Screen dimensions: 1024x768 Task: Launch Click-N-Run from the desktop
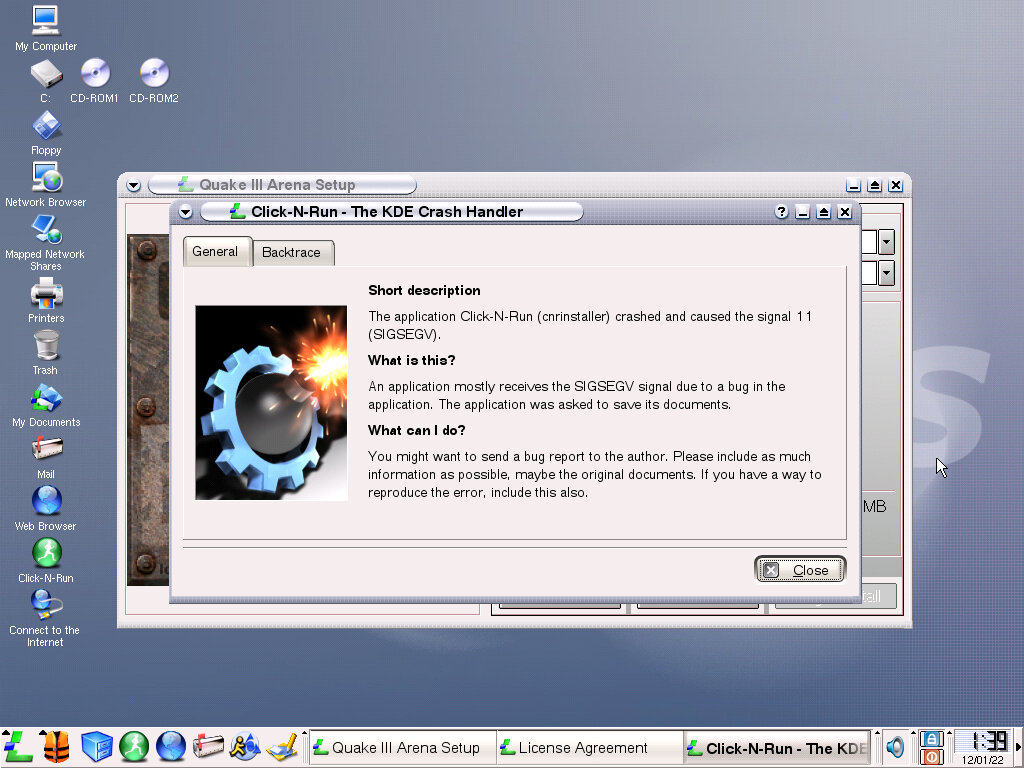pyautogui.click(x=46, y=553)
